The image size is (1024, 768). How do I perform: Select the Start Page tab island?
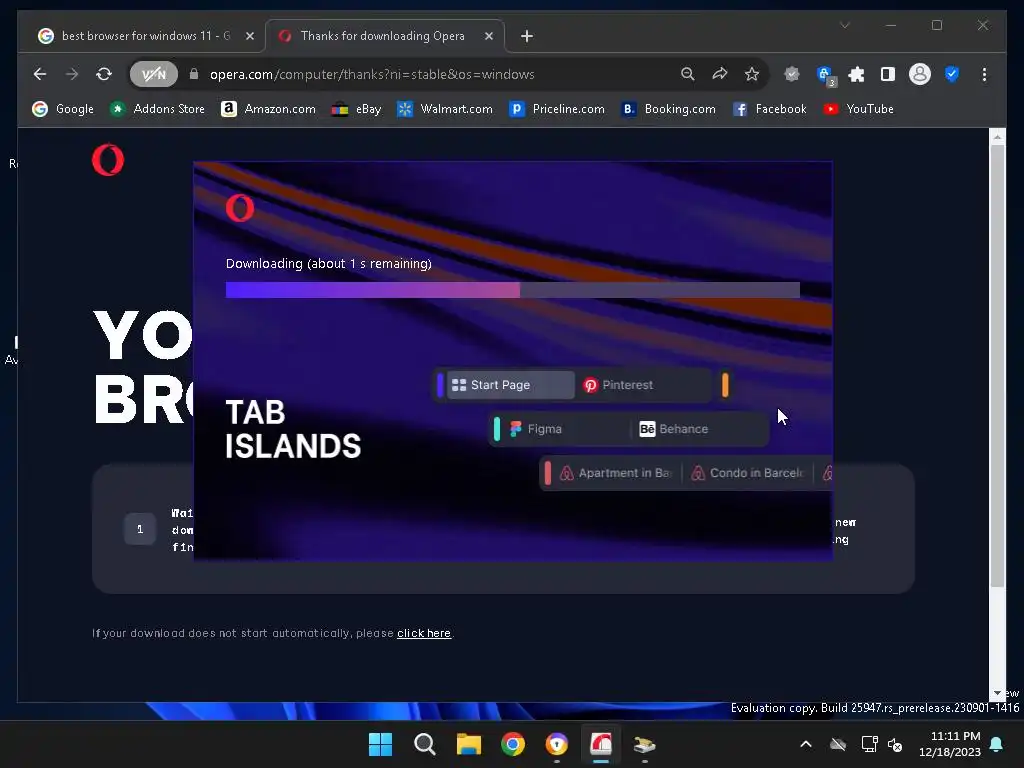[x=510, y=385]
